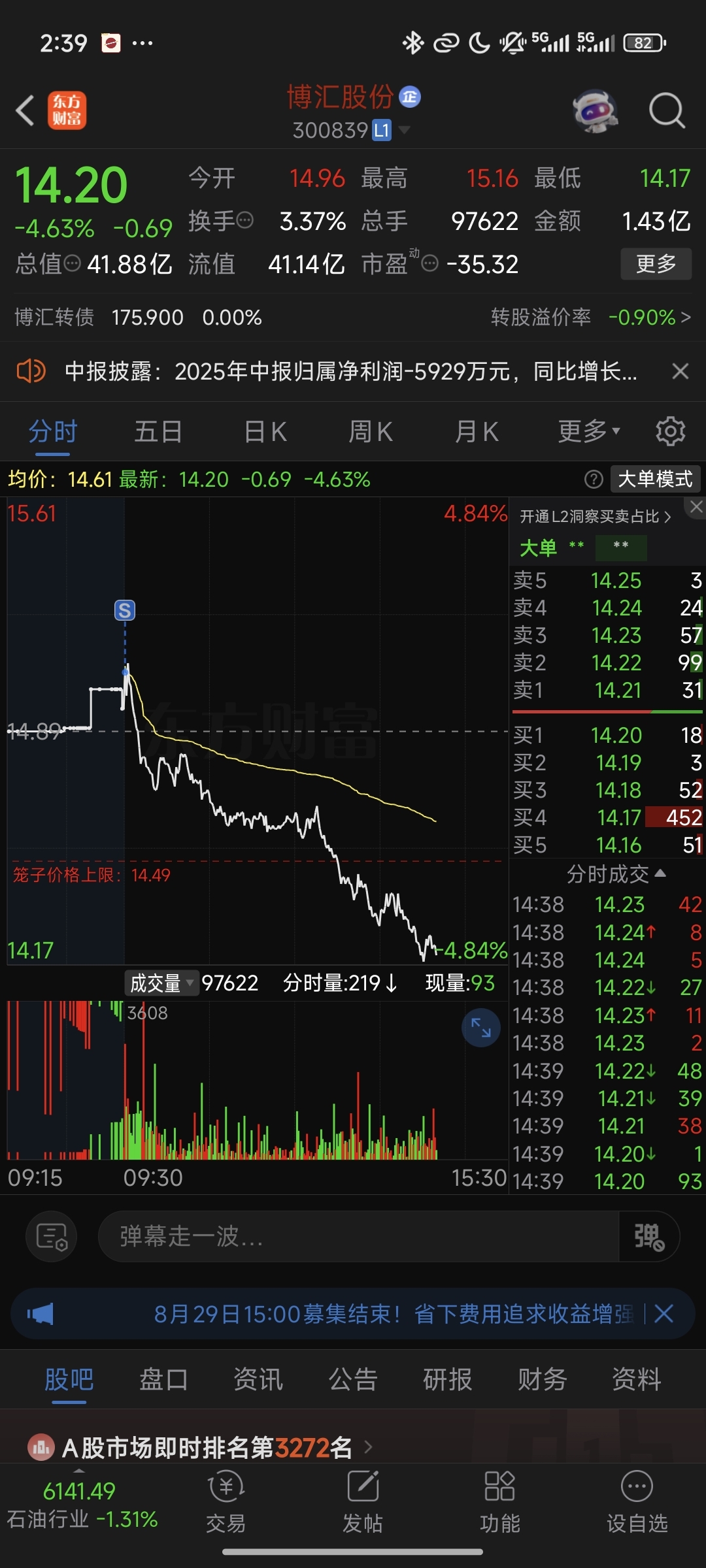This screenshot has height=1568, width=706.
Task: Open the 成交量 indicator dropdown
Action: pyautogui.click(x=162, y=983)
